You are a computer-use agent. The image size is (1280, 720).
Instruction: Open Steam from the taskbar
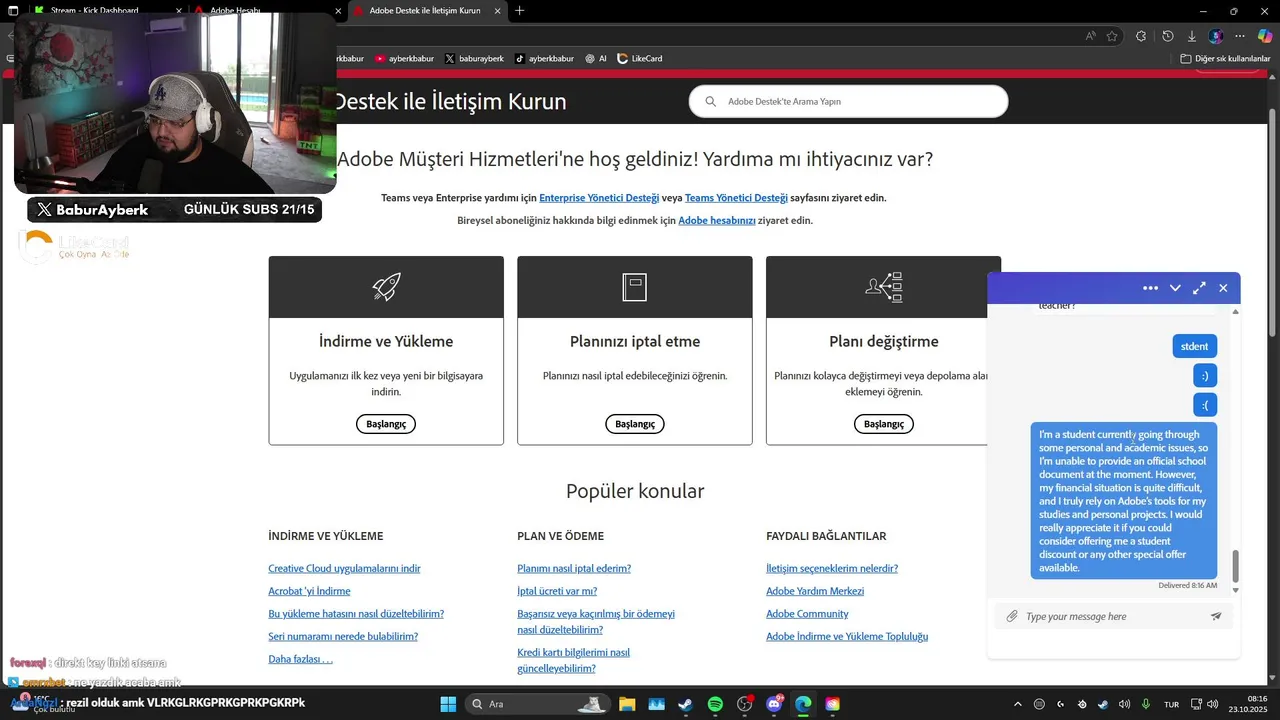point(685,704)
